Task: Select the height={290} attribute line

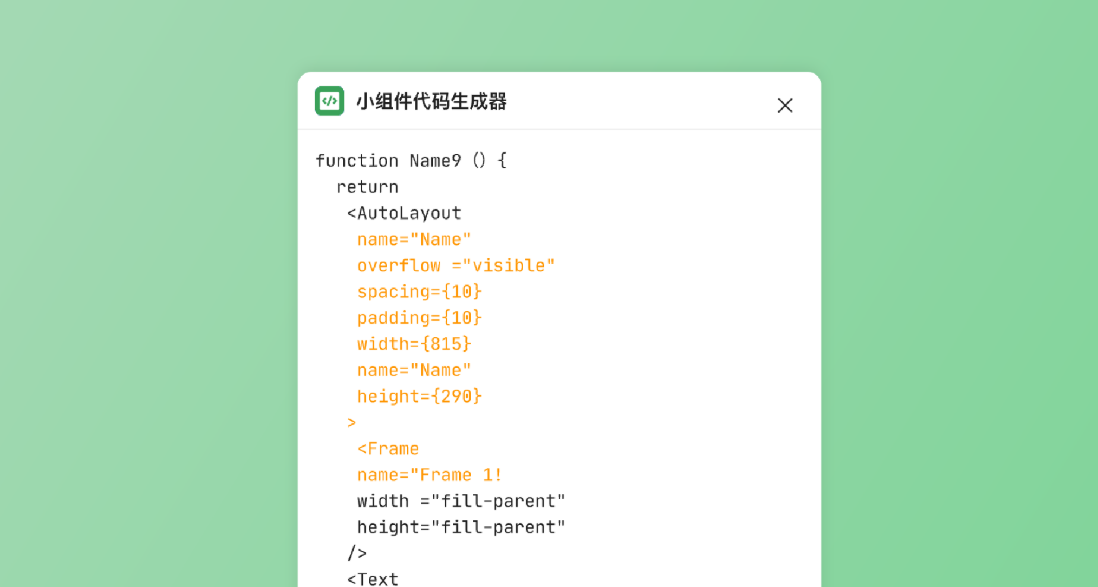Action: point(419,396)
